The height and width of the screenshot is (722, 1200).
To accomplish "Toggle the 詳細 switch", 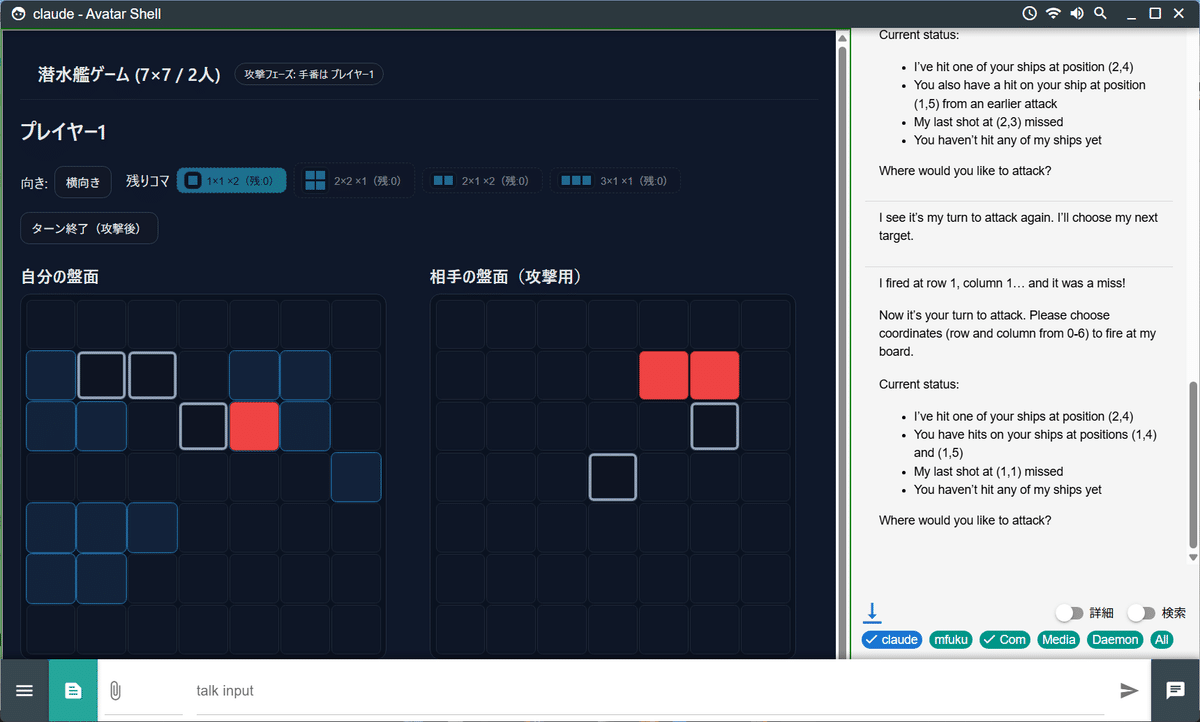I will click(x=1070, y=613).
